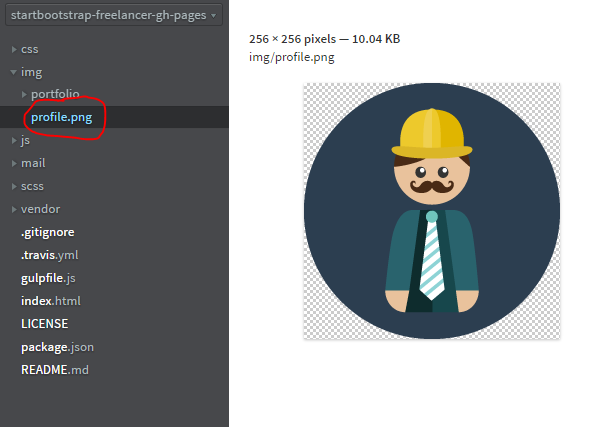Select the mail folder name

[x=33, y=163]
